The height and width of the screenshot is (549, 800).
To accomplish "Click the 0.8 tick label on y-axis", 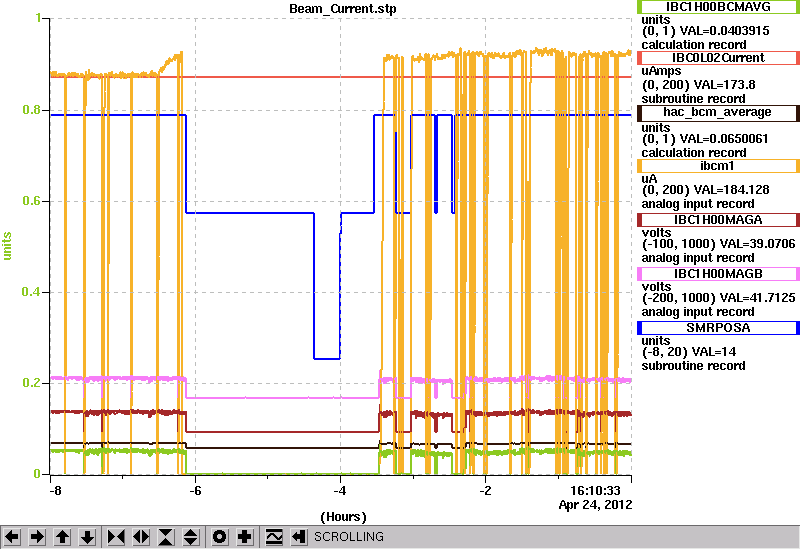I will tap(32, 110).
